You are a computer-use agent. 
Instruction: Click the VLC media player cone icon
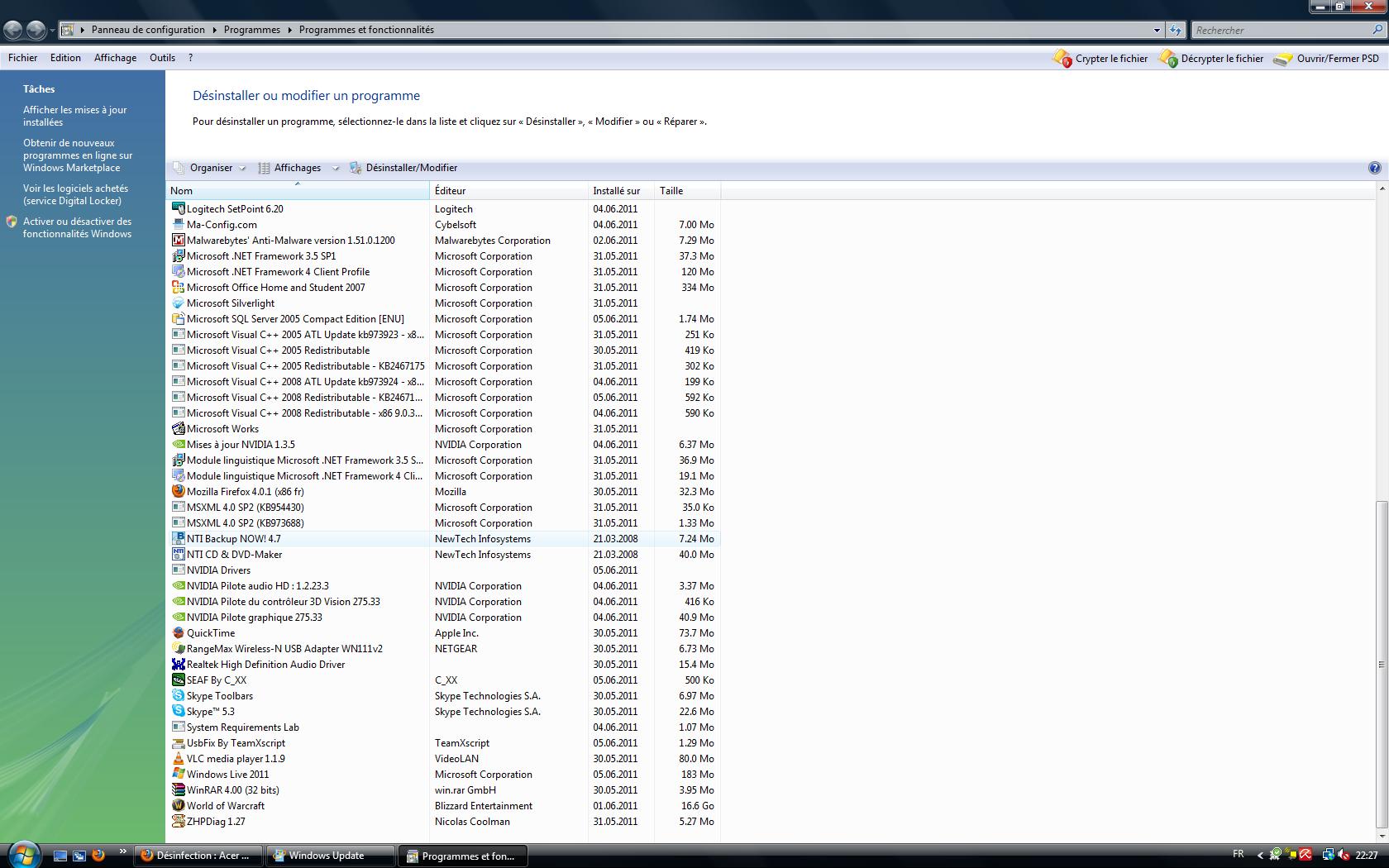coord(178,759)
